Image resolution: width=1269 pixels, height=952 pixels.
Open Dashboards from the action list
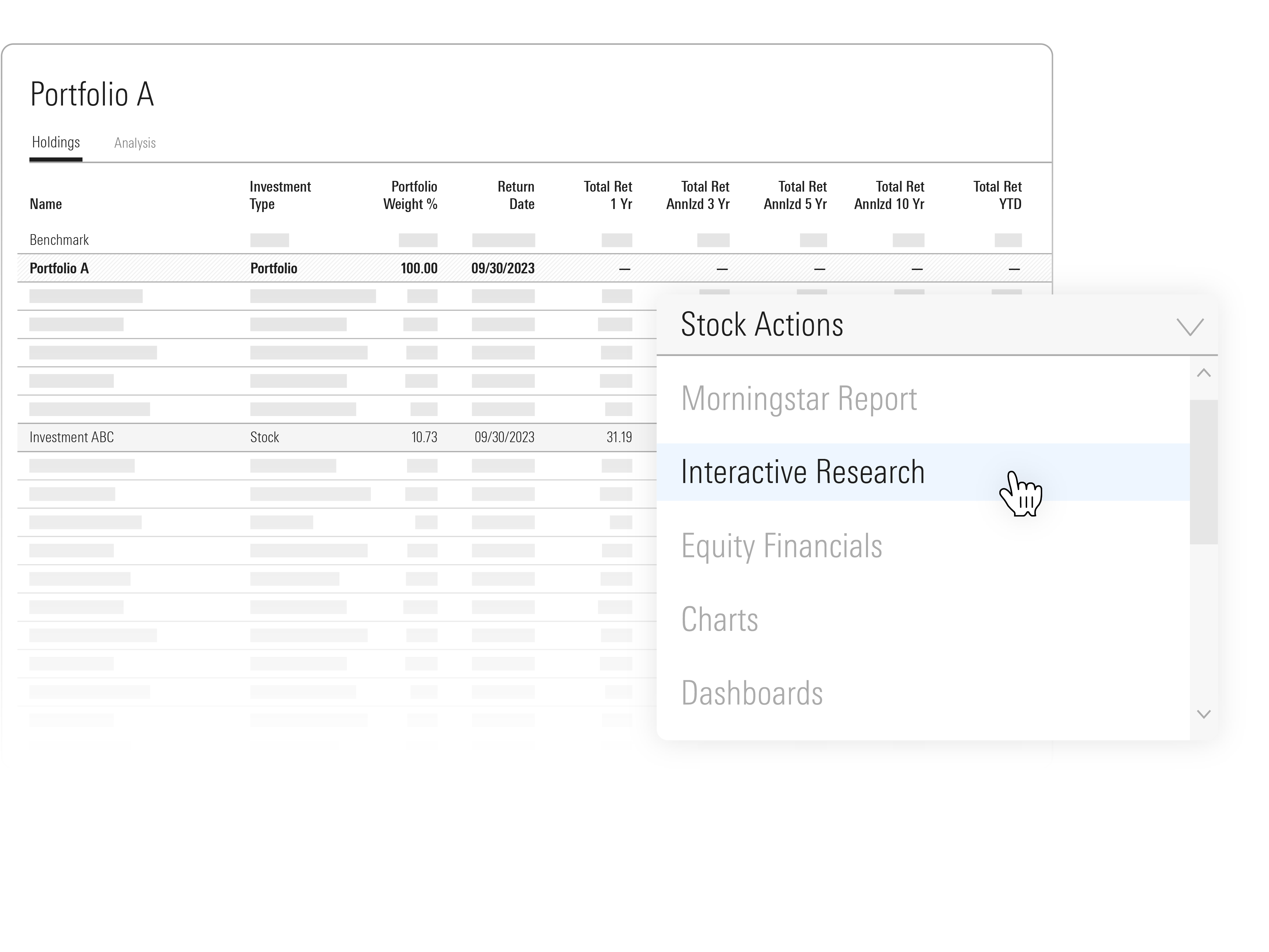(x=751, y=693)
